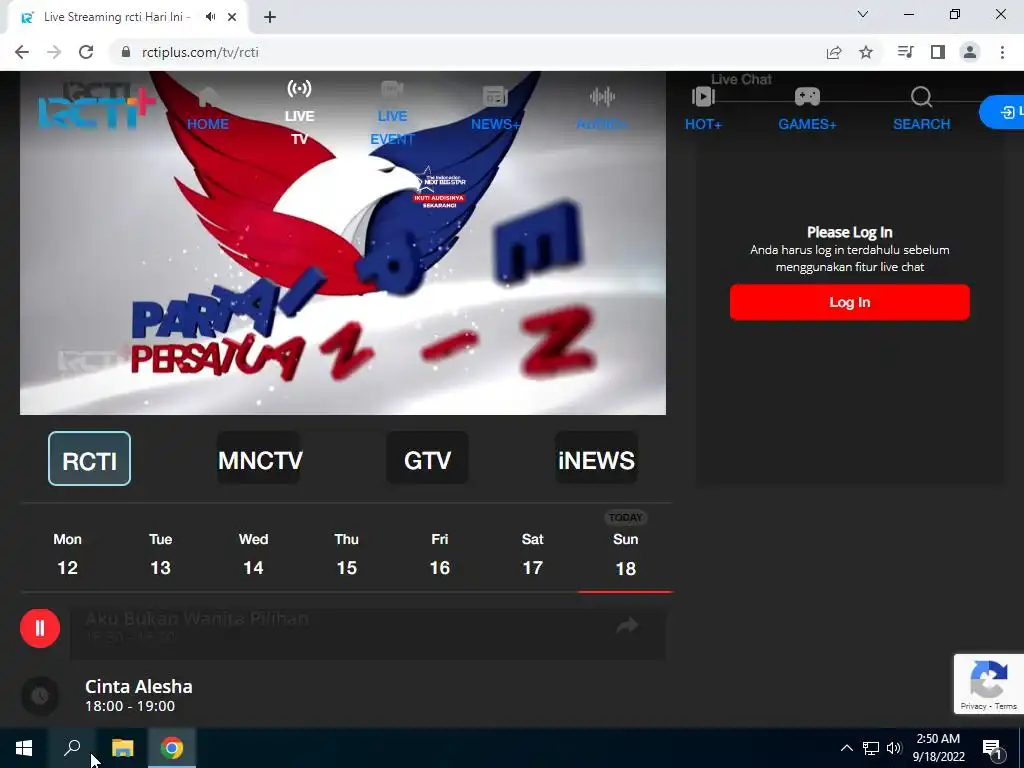The width and height of the screenshot is (1024, 768).
Task: Switch to the iNEWS channel
Action: tap(596, 459)
